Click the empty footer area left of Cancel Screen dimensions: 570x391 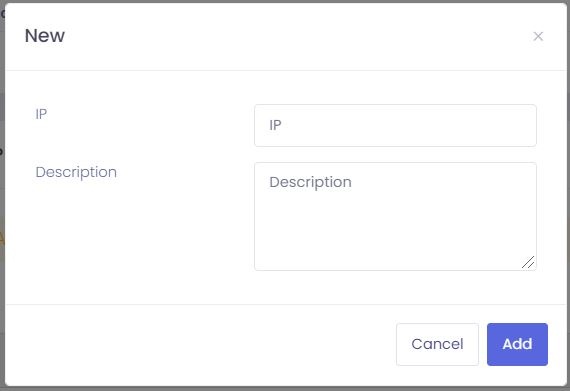click(200, 344)
